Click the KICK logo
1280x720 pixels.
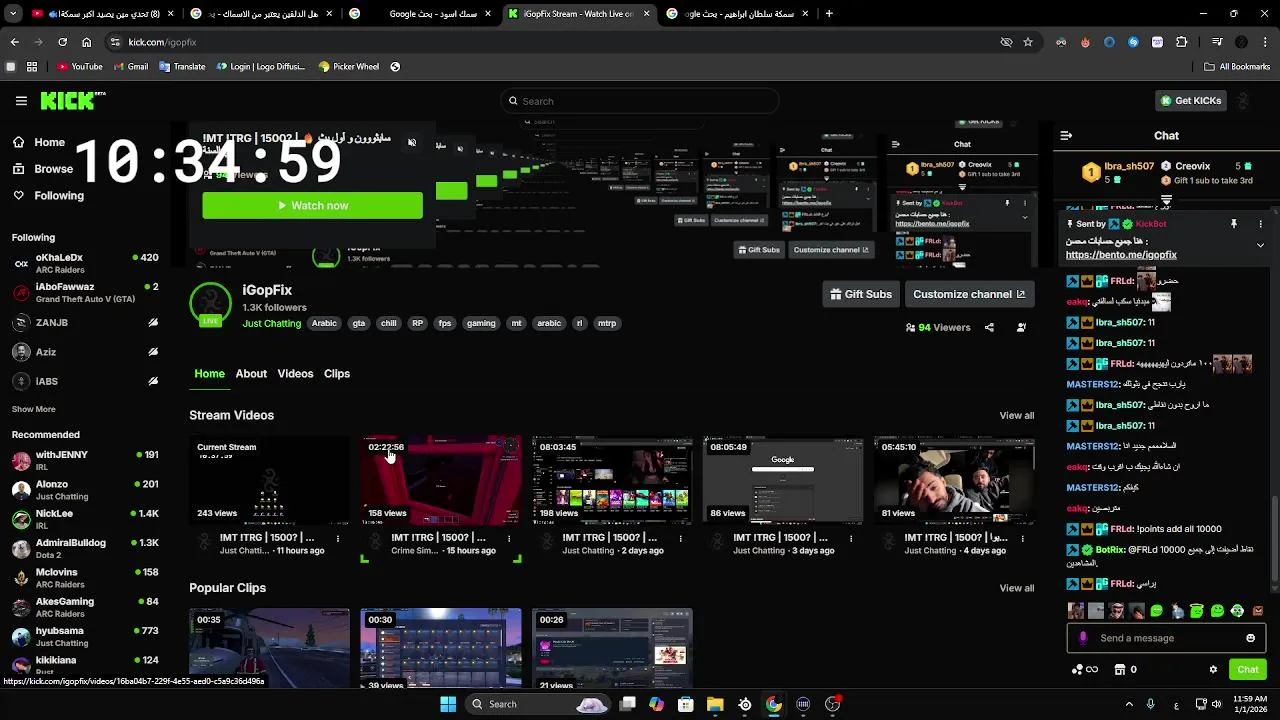[x=72, y=100]
